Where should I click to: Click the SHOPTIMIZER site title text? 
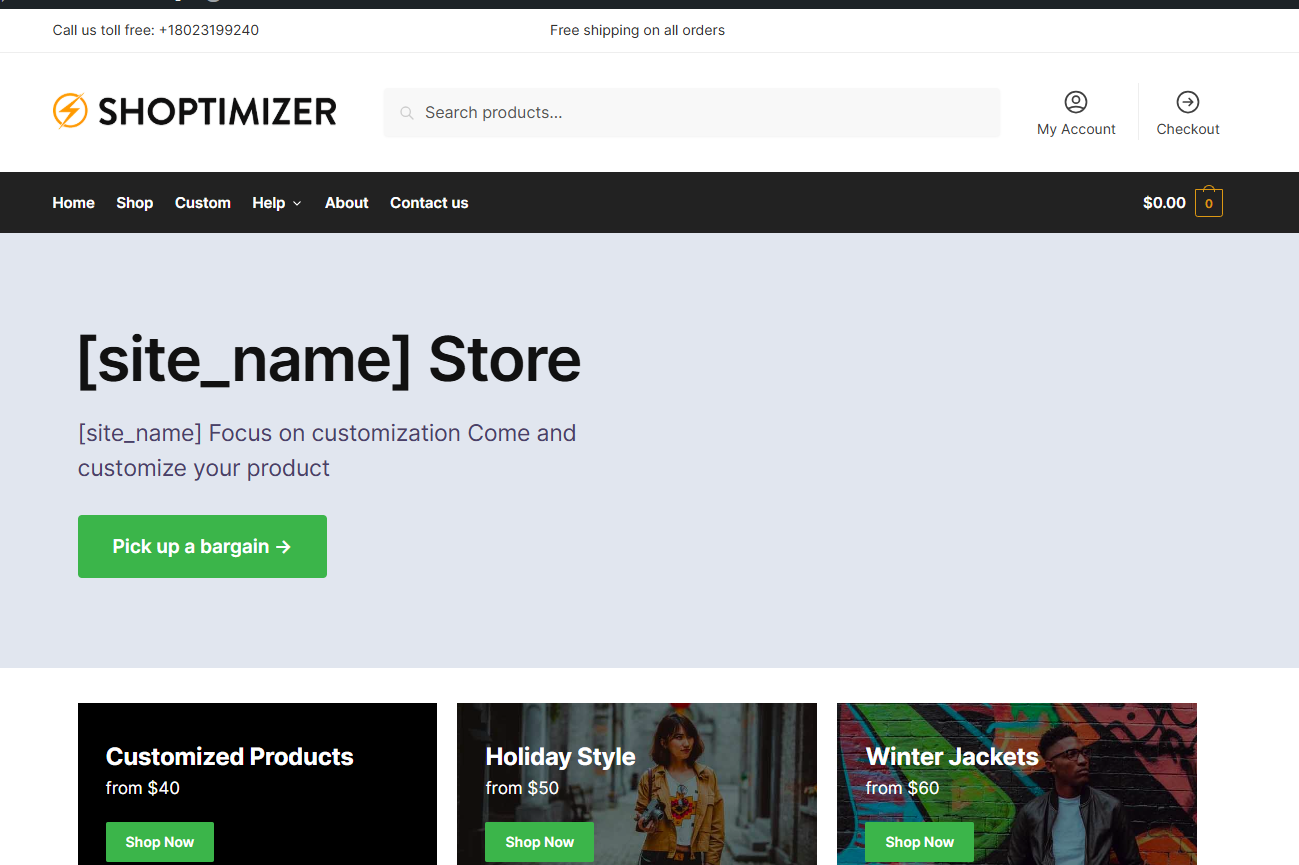(217, 112)
